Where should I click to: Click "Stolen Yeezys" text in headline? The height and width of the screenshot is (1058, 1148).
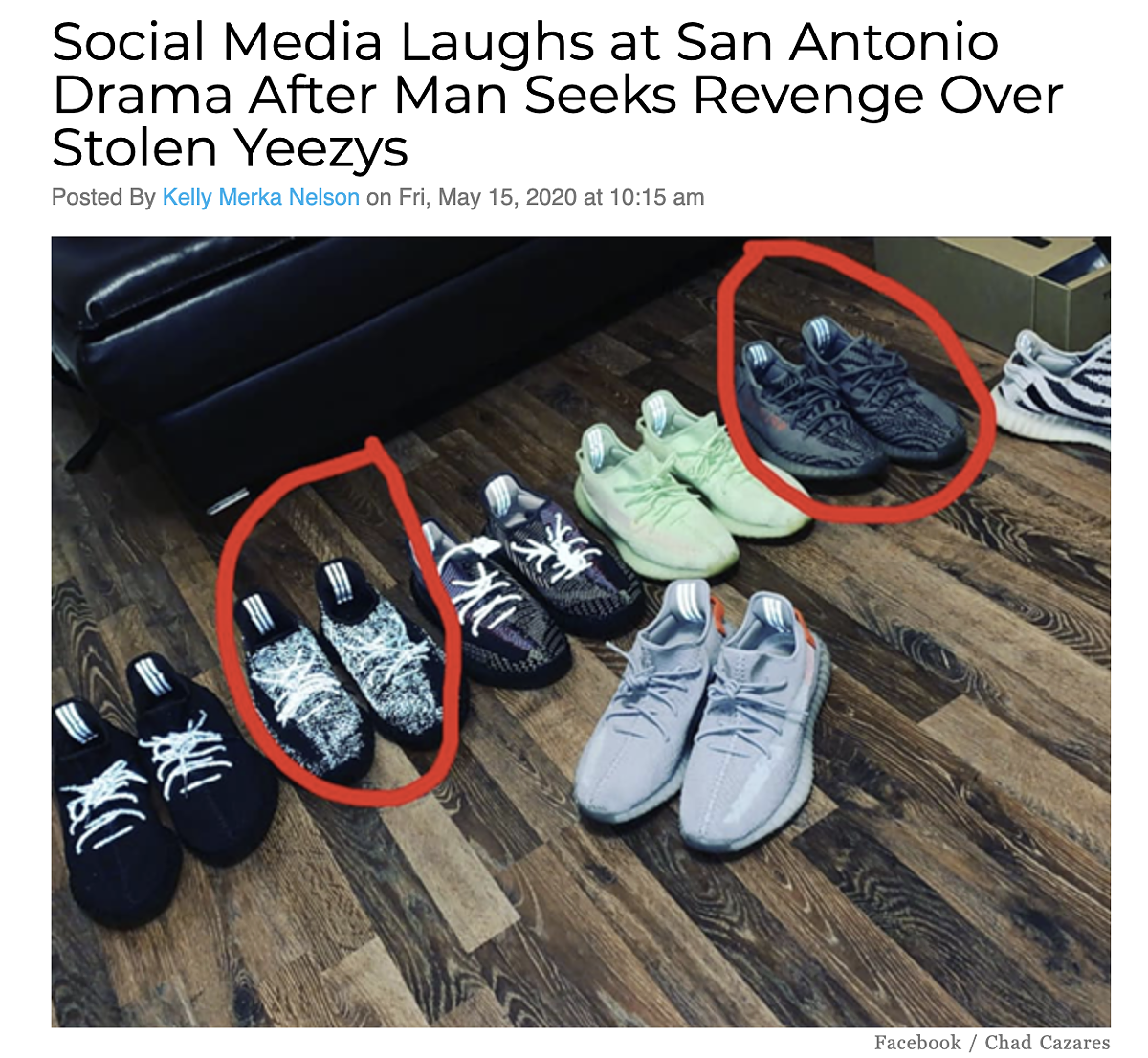[231, 148]
